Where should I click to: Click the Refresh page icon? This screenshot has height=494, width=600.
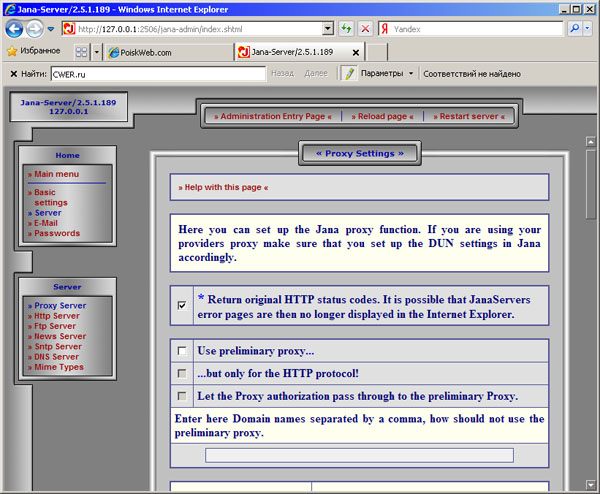(346, 29)
